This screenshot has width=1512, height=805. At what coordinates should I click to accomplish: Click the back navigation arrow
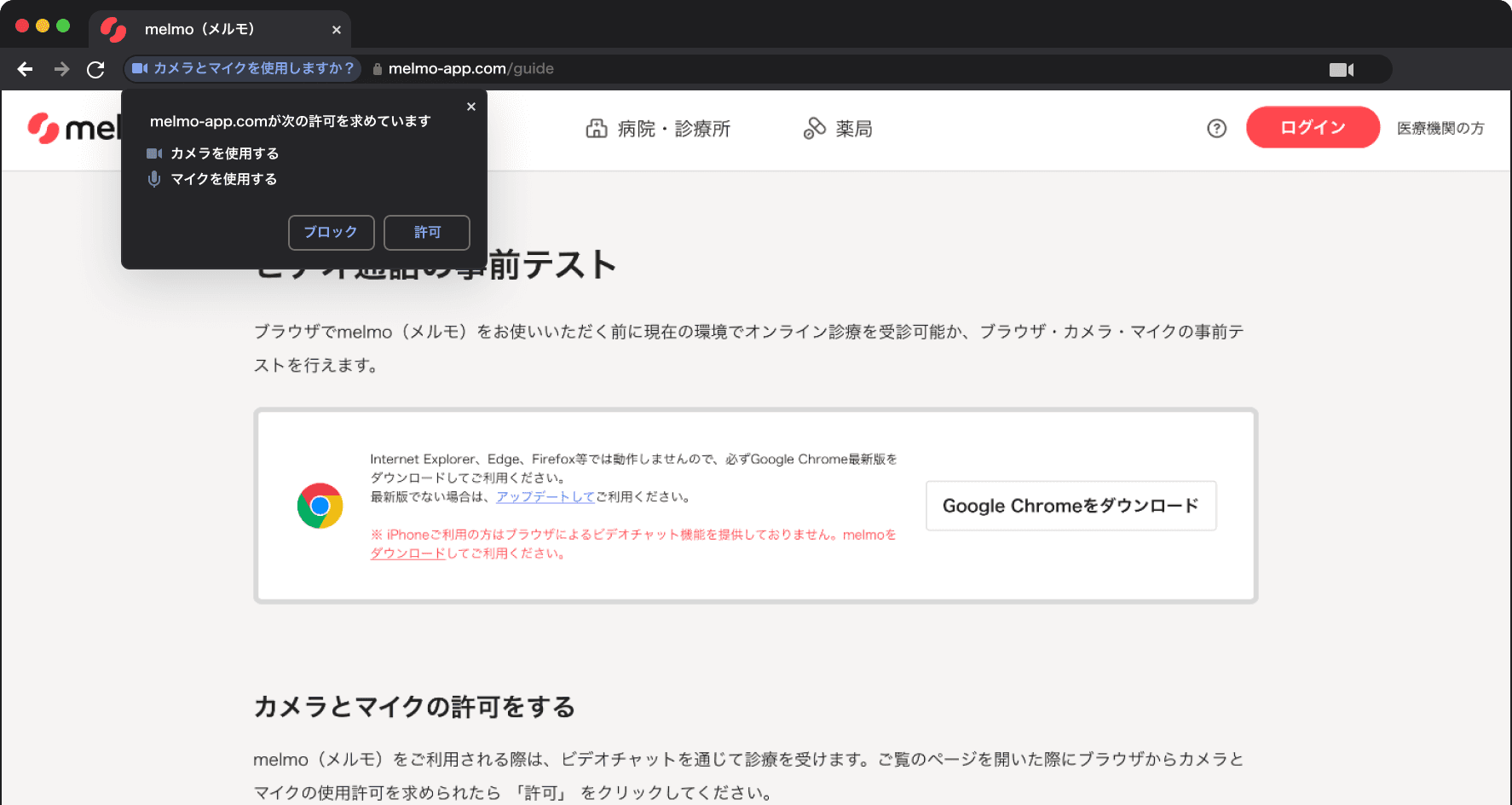click(x=25, y=69)
